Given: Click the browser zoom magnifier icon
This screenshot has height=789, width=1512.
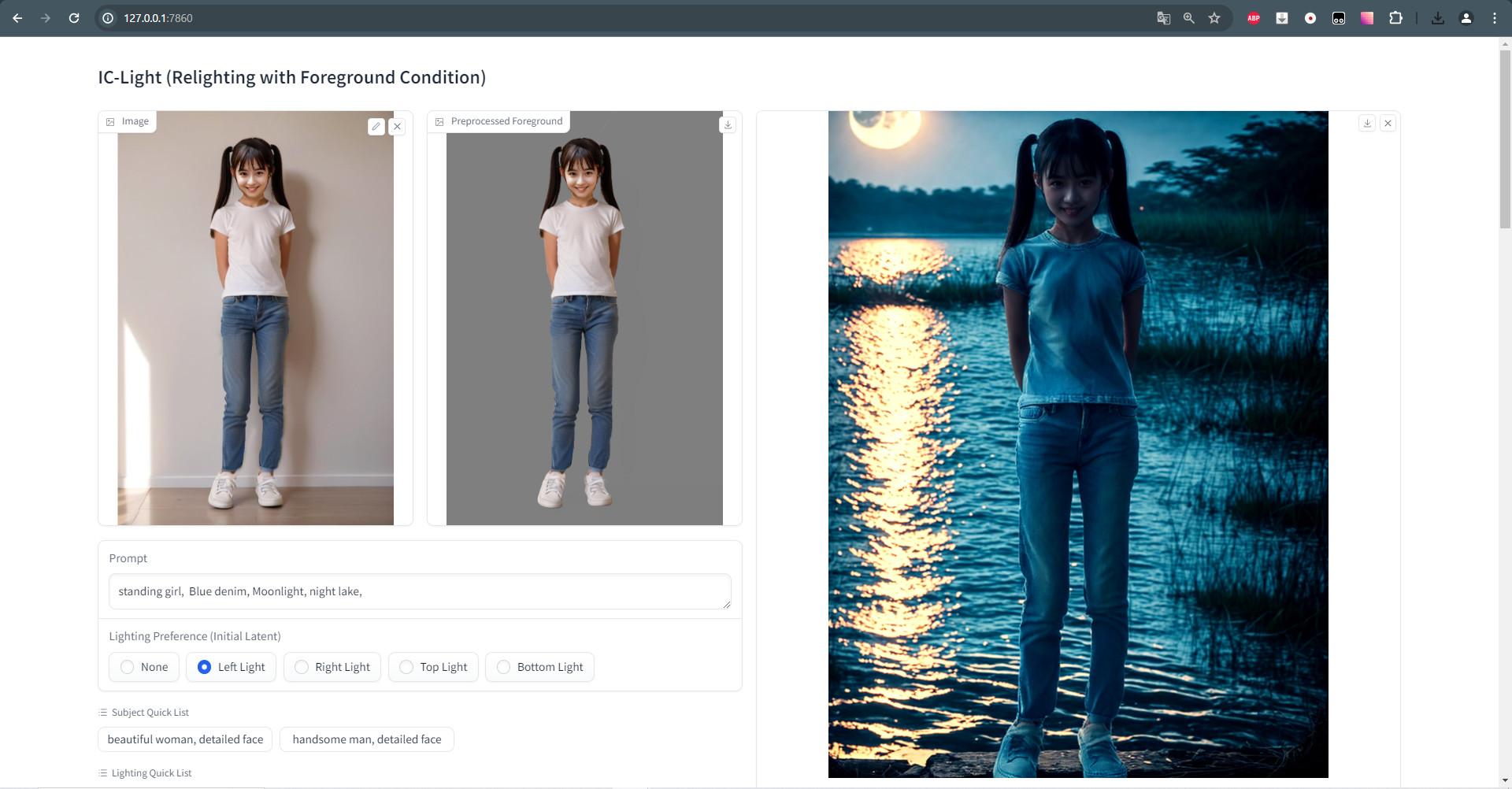Looking at the screenshot, I should tap(1189, 18).
